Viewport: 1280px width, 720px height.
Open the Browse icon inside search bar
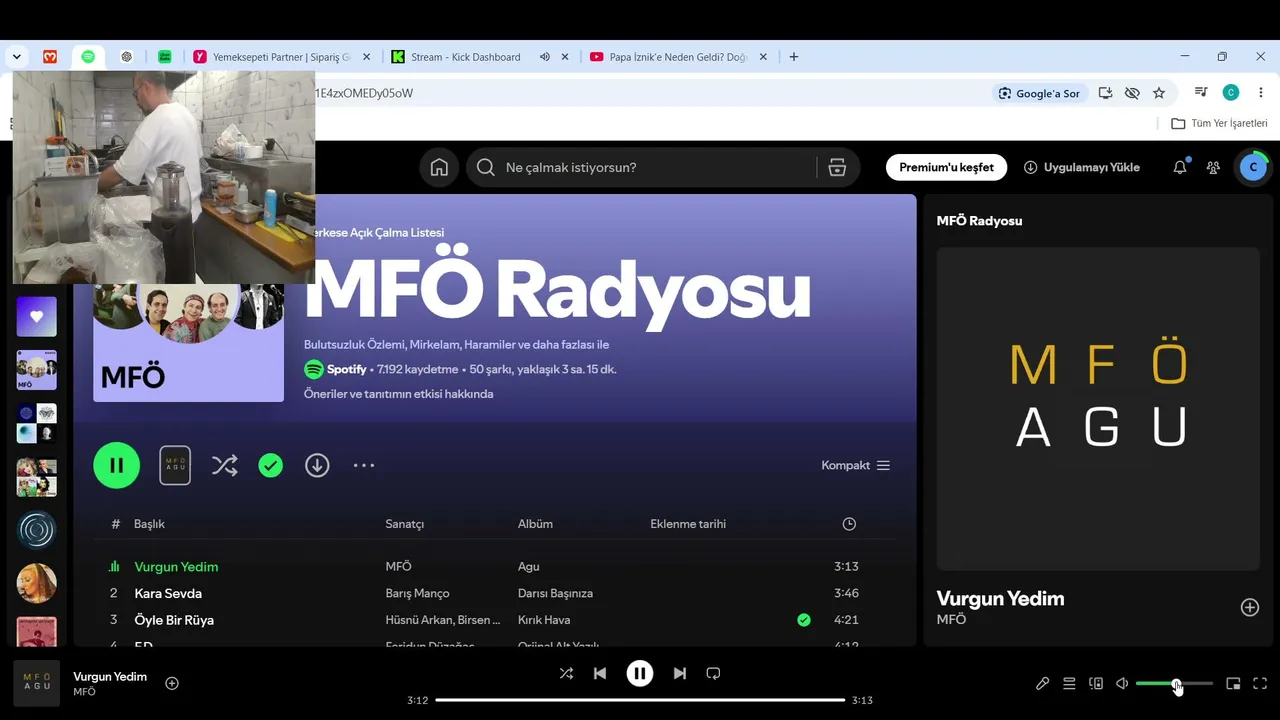point(838,167)
